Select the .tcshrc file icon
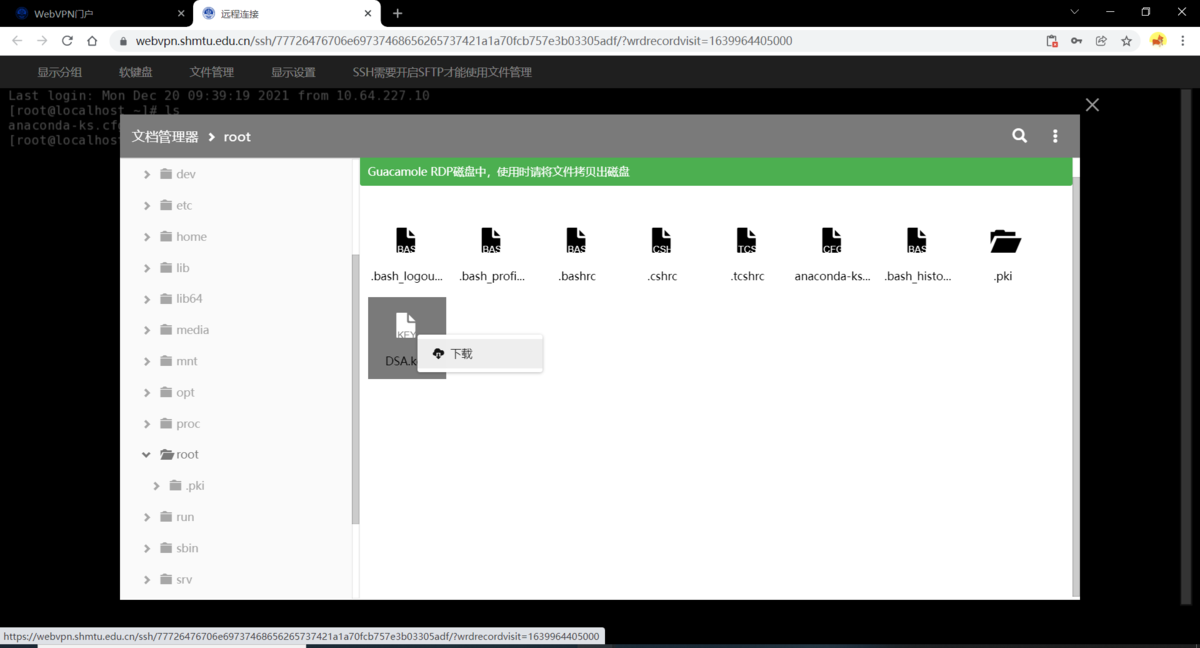 click(746, 242)
